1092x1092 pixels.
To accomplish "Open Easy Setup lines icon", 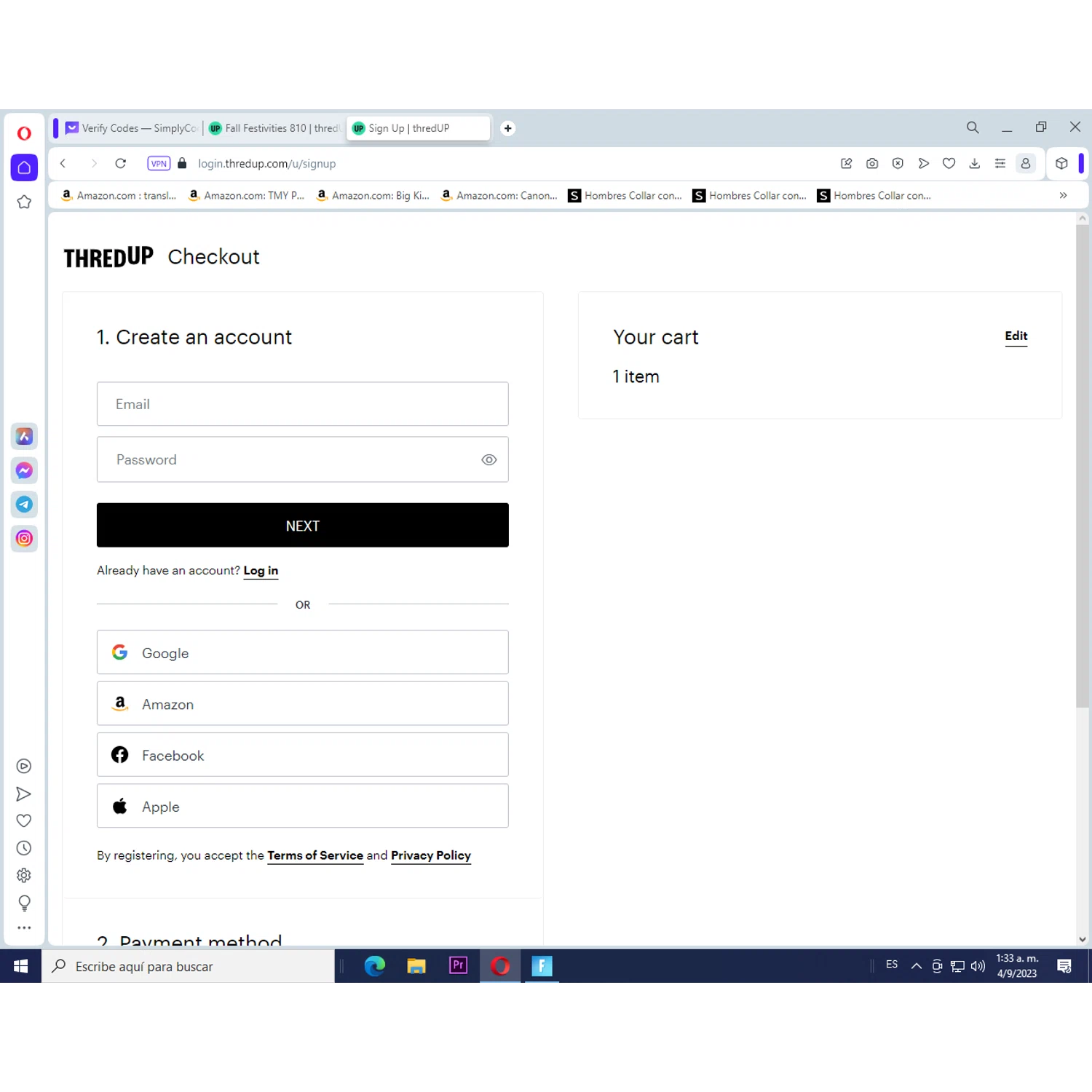I will click(1000, 164).
